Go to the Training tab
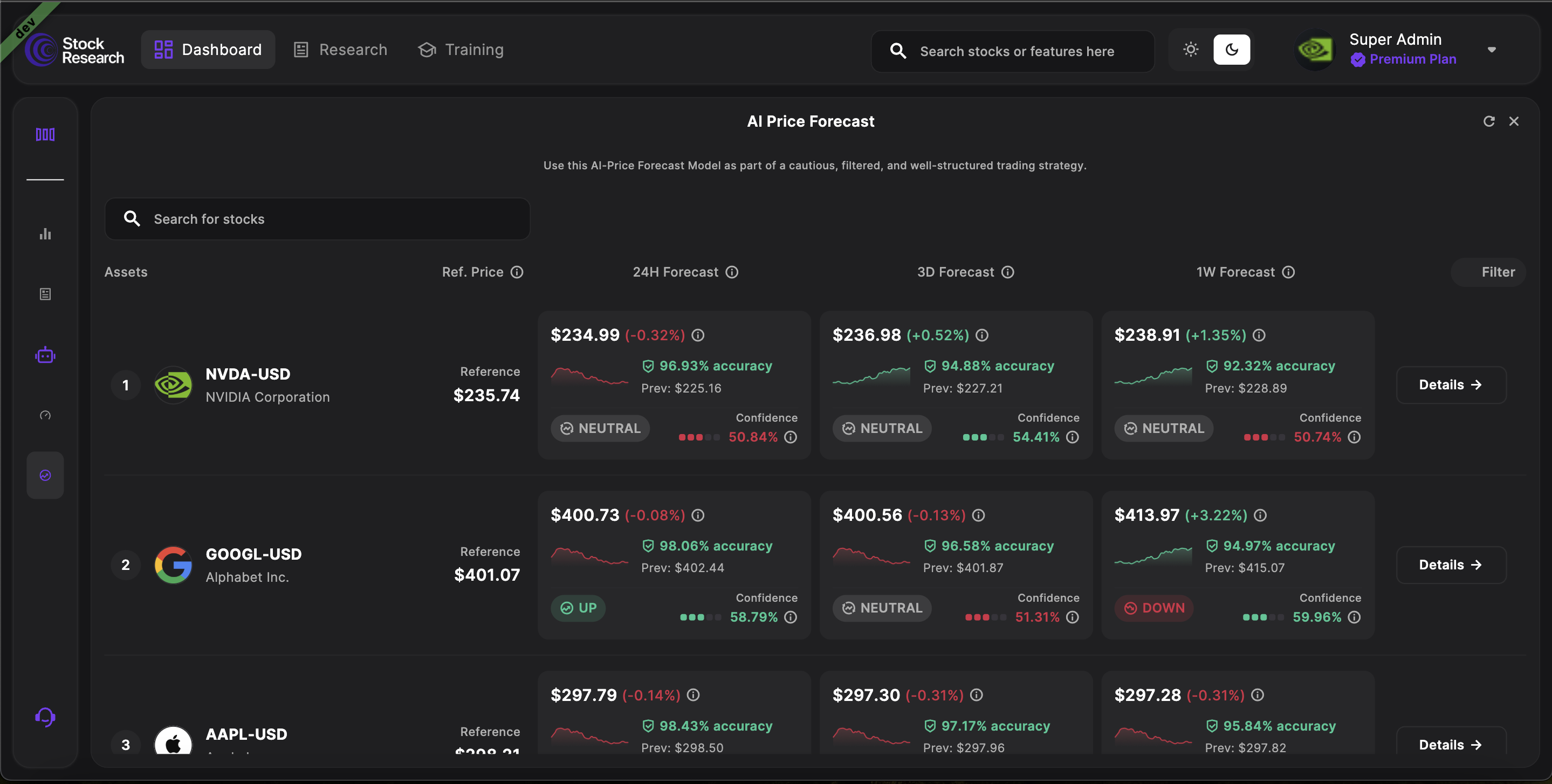The width and height of the screenshot is (1552, 784). (x=461, y=50)
